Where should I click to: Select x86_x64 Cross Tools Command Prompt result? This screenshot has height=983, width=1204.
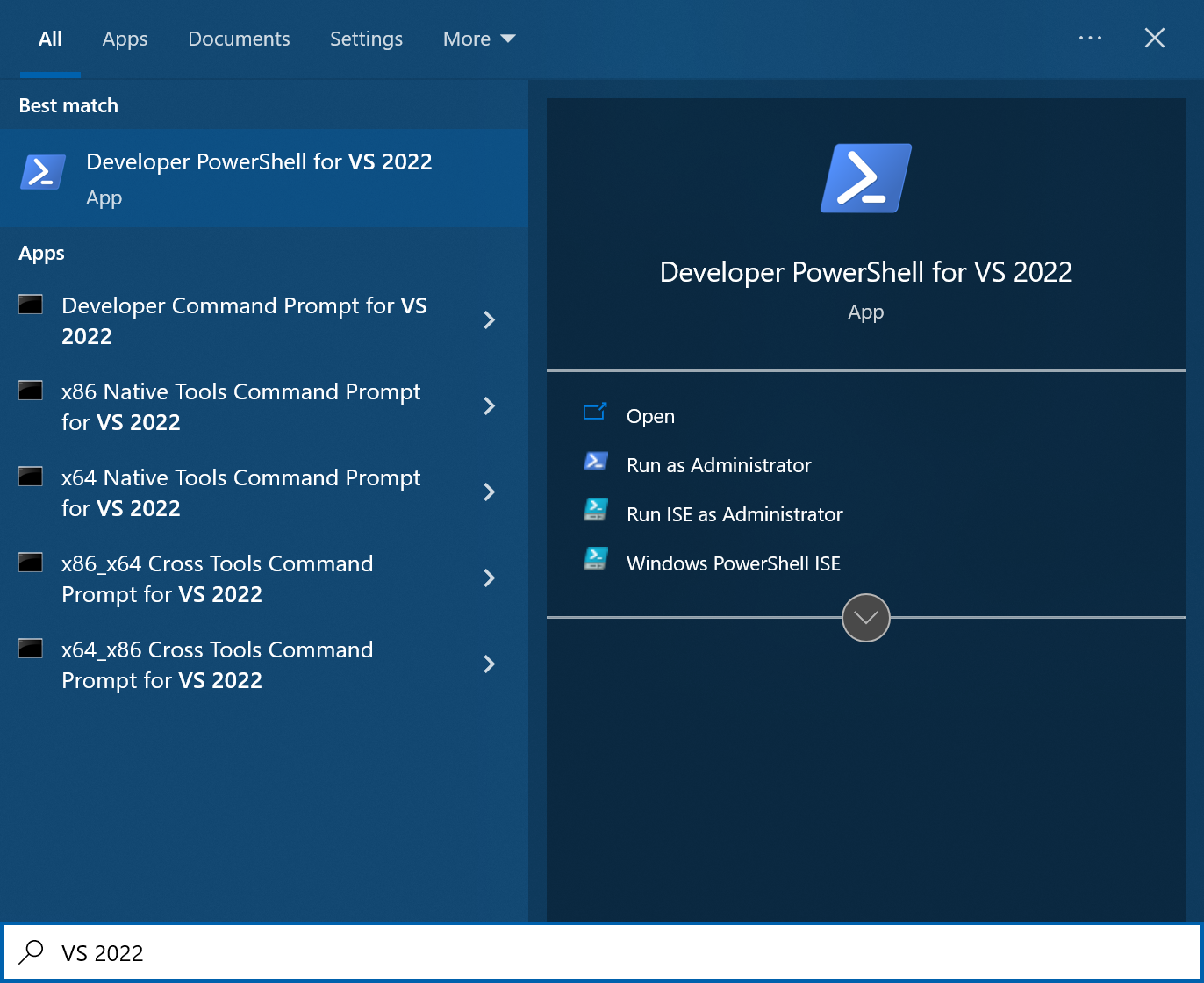pos(264,578)
